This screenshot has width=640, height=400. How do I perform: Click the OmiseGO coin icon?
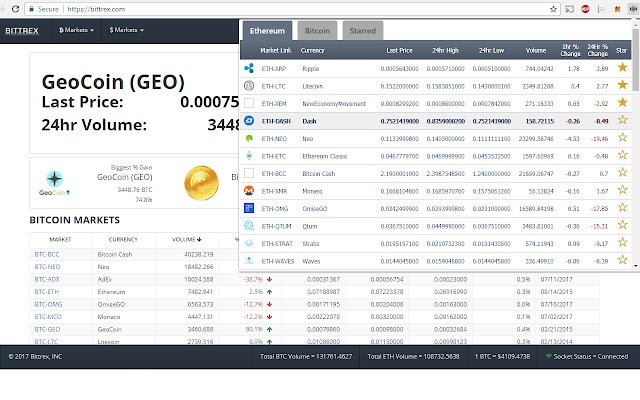point(249,207)
